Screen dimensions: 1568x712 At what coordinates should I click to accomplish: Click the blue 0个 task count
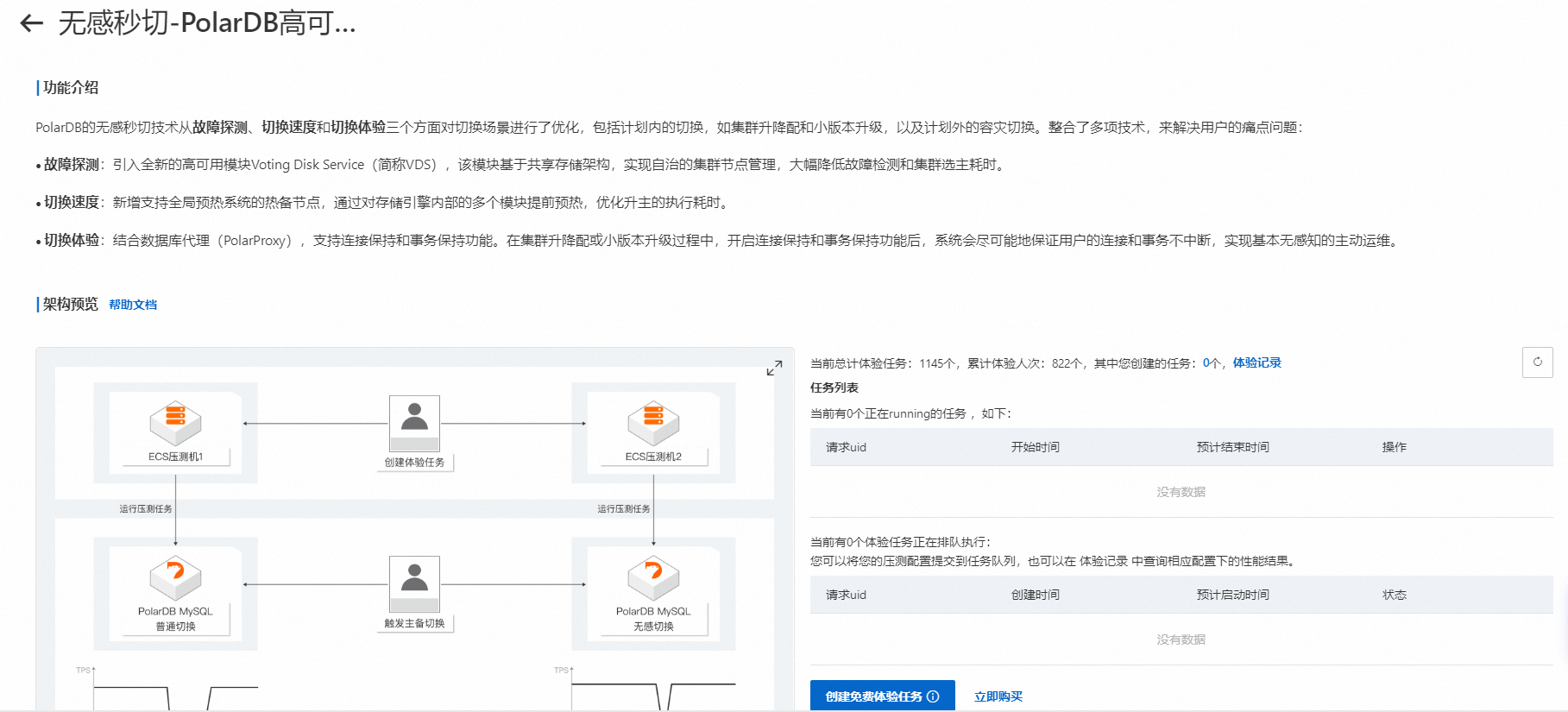1212,363
